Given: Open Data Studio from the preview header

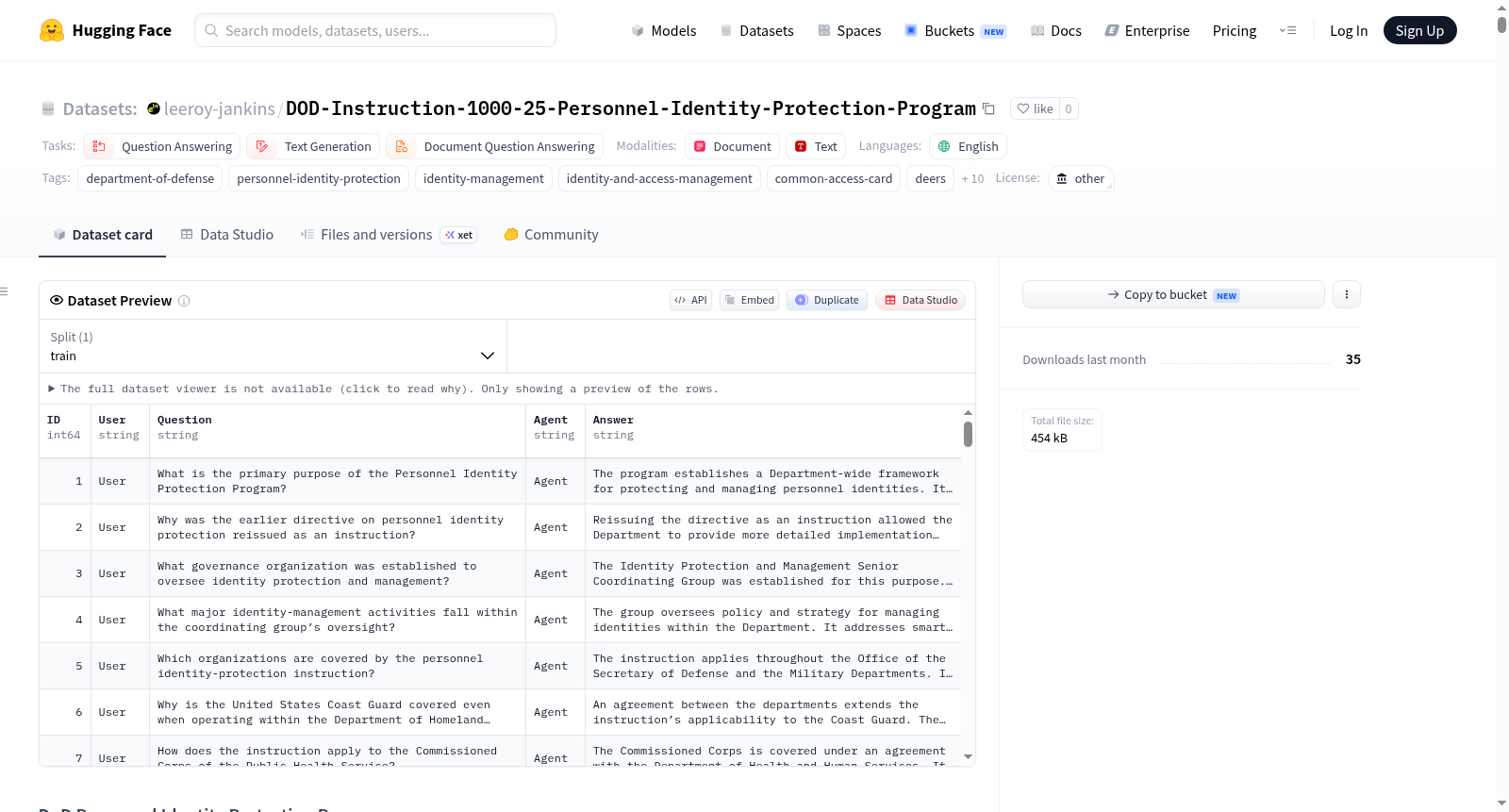Looking at the screenshot, I should 920,300.
